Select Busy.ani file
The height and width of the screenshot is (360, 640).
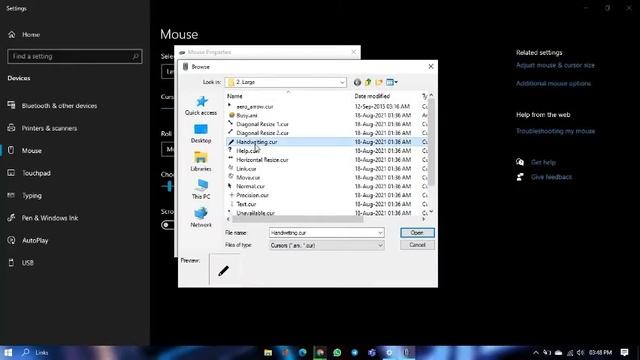(247, 116)
